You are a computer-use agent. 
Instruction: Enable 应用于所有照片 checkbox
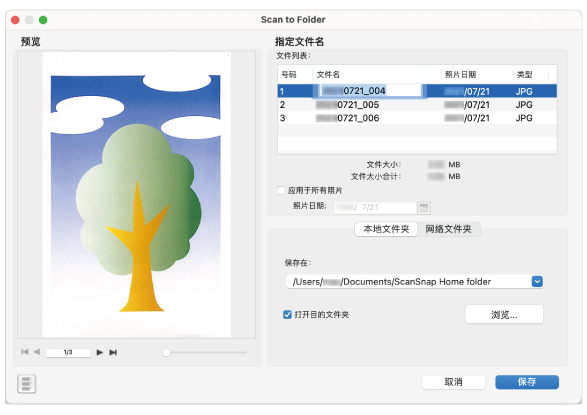(281, 190)
